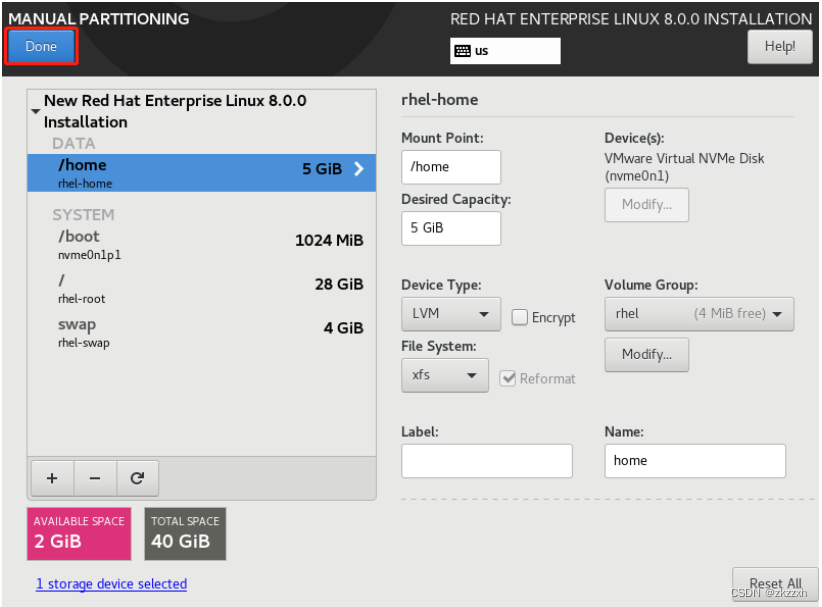Remove selected mount point with minus icon

(95, 478)
